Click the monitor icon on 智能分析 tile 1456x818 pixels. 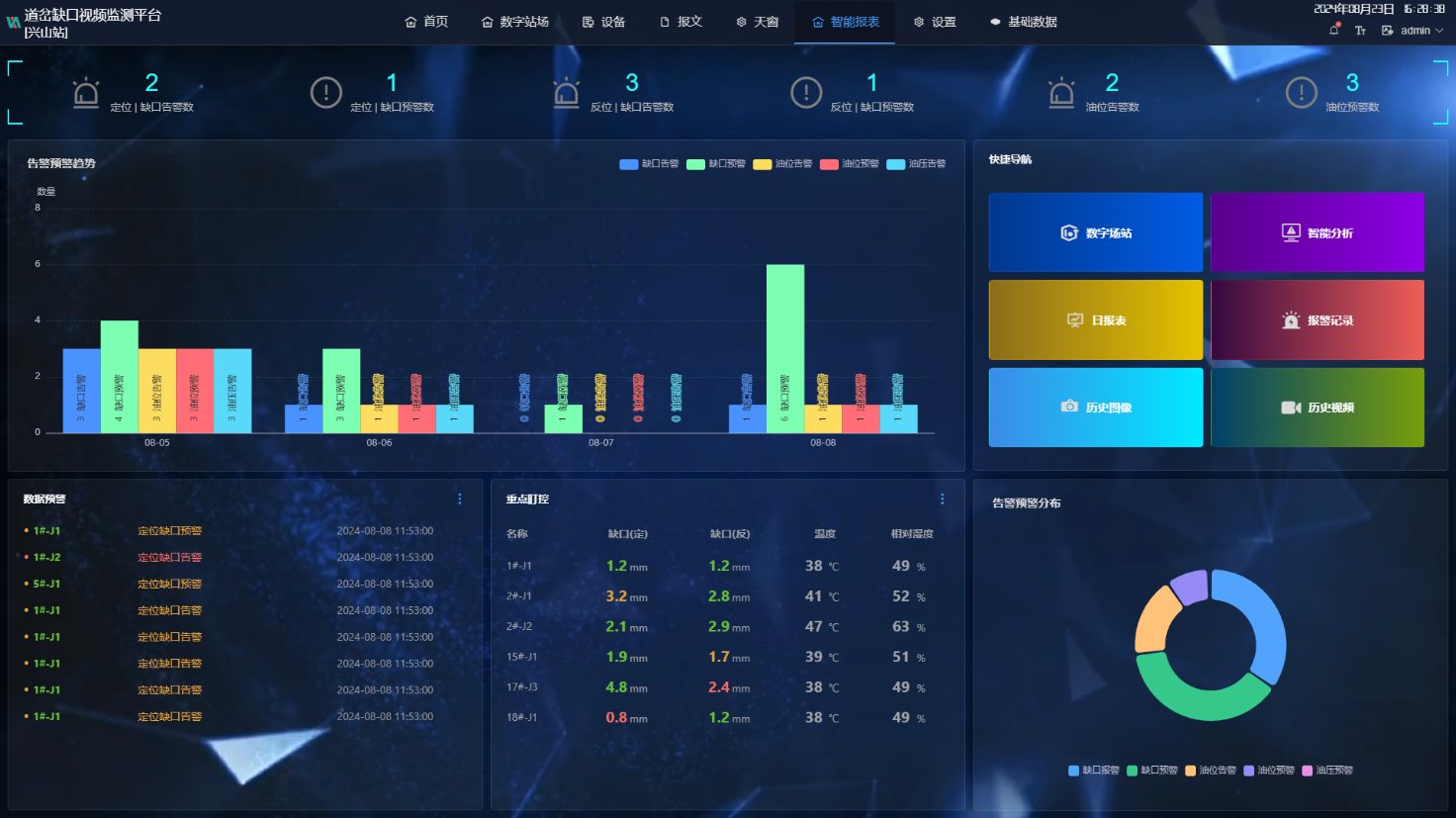click(1291, 232)
